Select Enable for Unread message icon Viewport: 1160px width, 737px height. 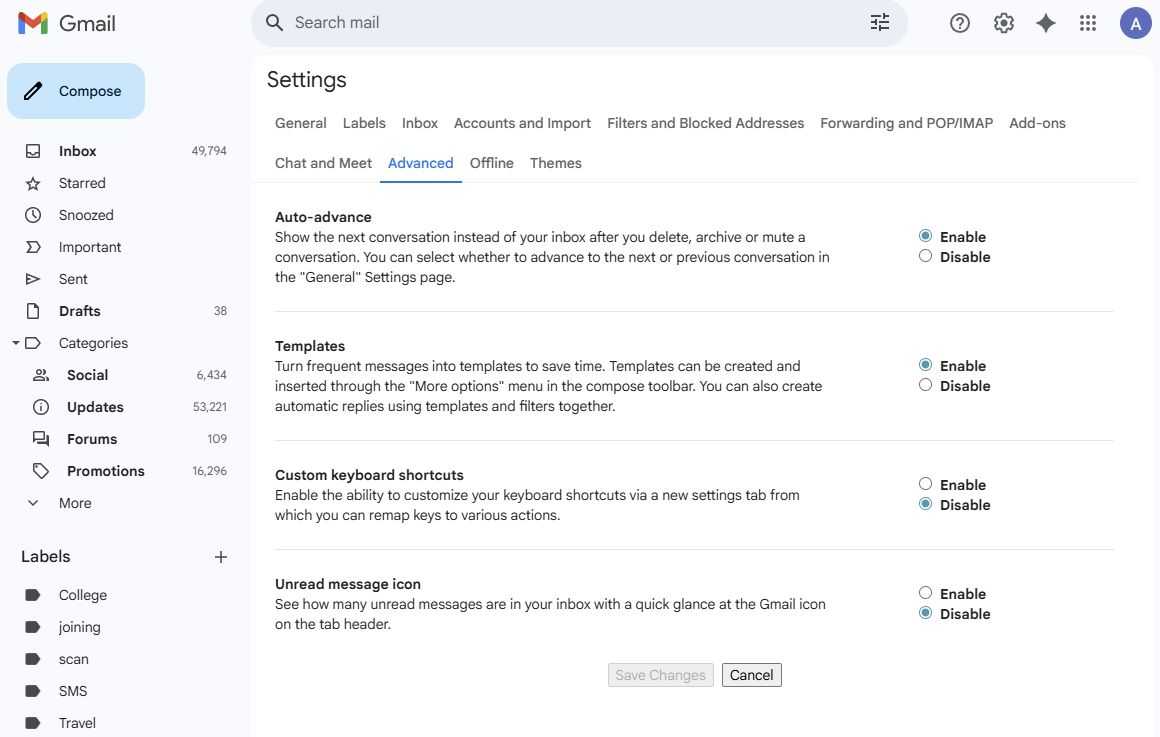click(925, 593)
